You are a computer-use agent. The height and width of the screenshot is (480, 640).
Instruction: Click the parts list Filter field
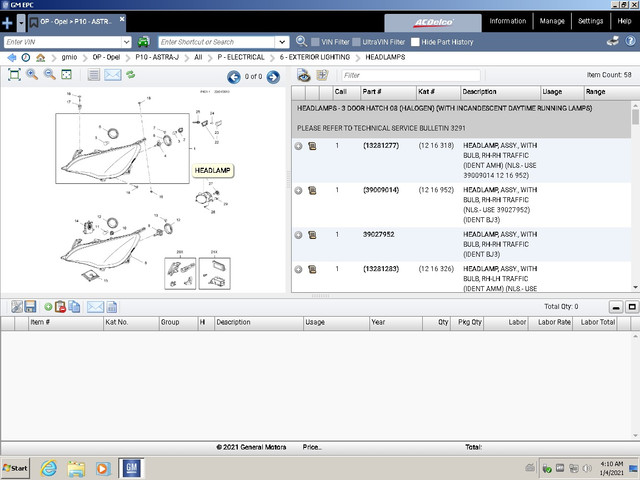411,75
